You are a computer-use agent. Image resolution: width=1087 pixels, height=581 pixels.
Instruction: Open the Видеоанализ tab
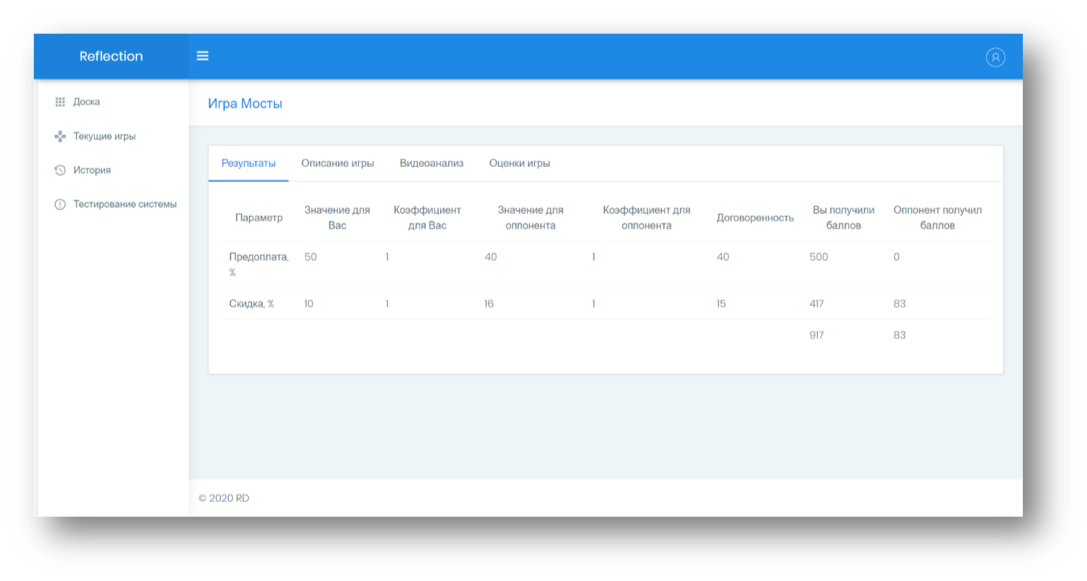(x=431, y=164)
